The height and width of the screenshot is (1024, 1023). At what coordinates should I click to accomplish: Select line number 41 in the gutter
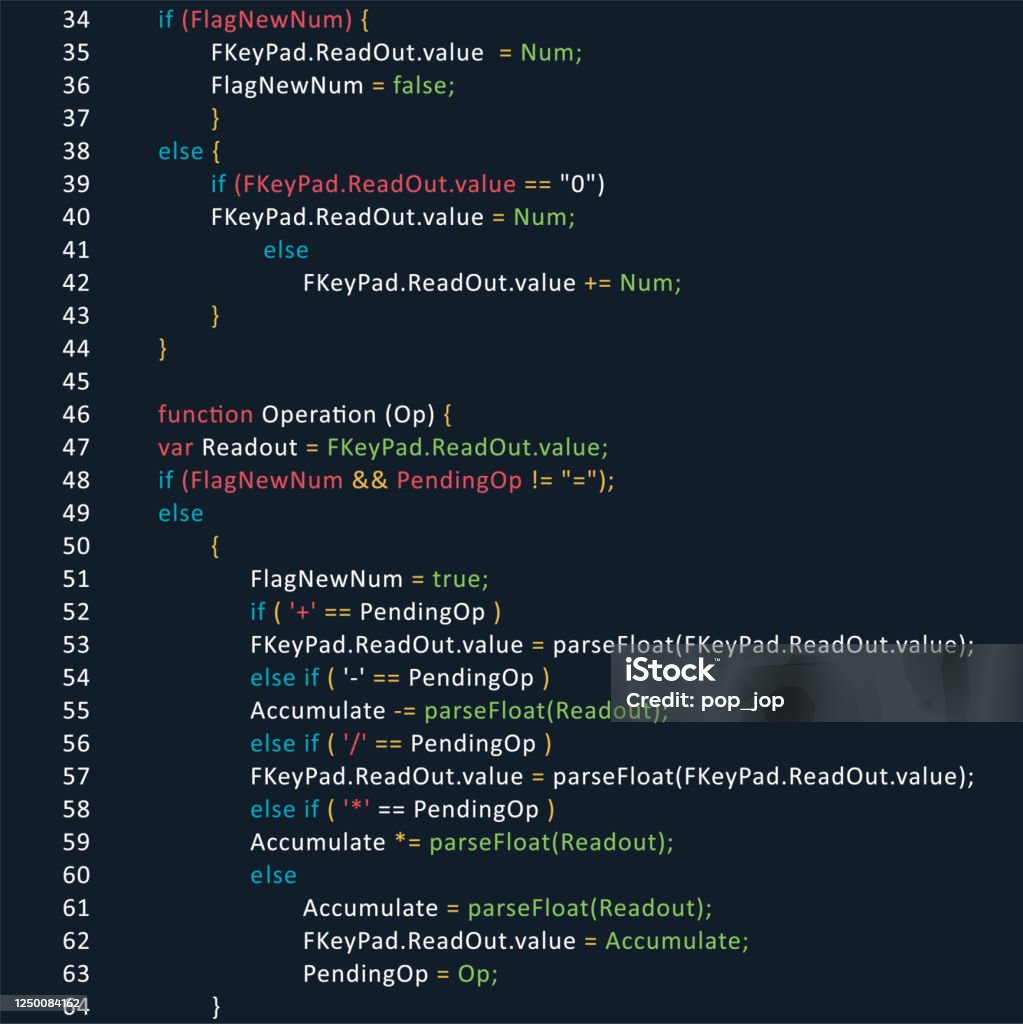pos(76,250)
